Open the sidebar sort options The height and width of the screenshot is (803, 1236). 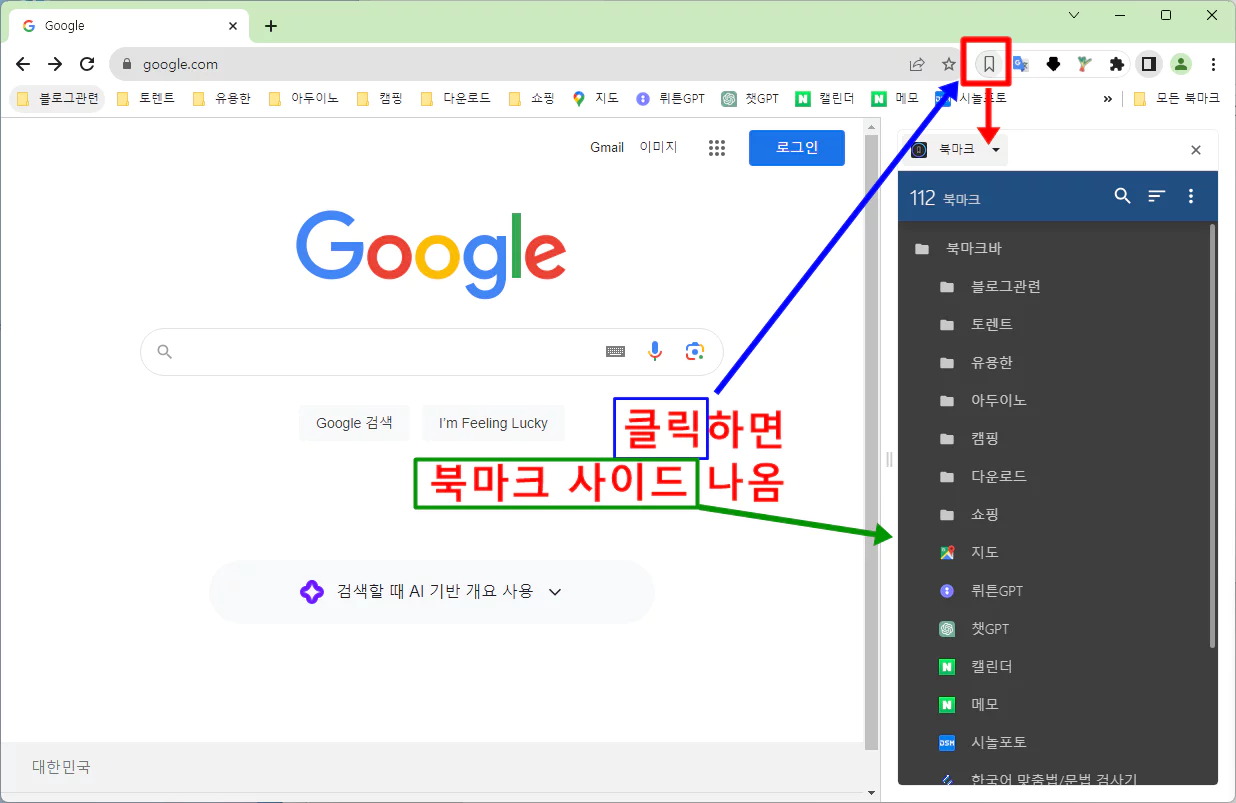click(x=1157, y=197)
